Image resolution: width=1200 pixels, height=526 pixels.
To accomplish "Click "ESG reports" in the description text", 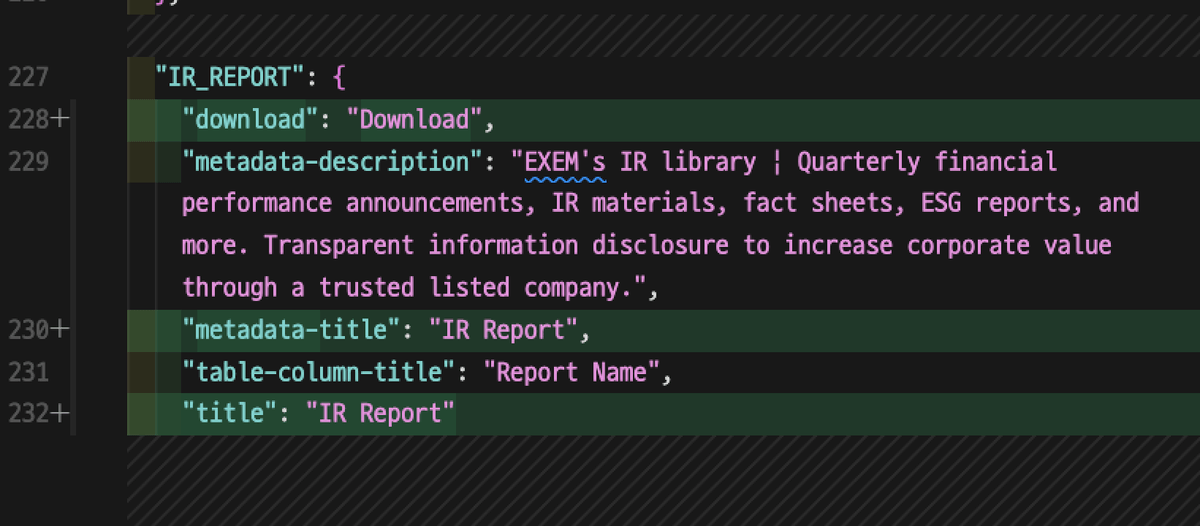I will click(1004, 204).
